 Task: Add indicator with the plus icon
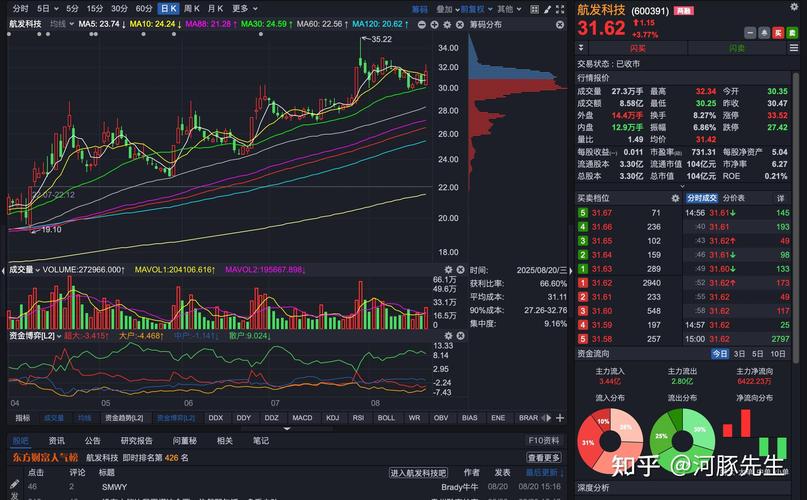(x=565, y=417)
